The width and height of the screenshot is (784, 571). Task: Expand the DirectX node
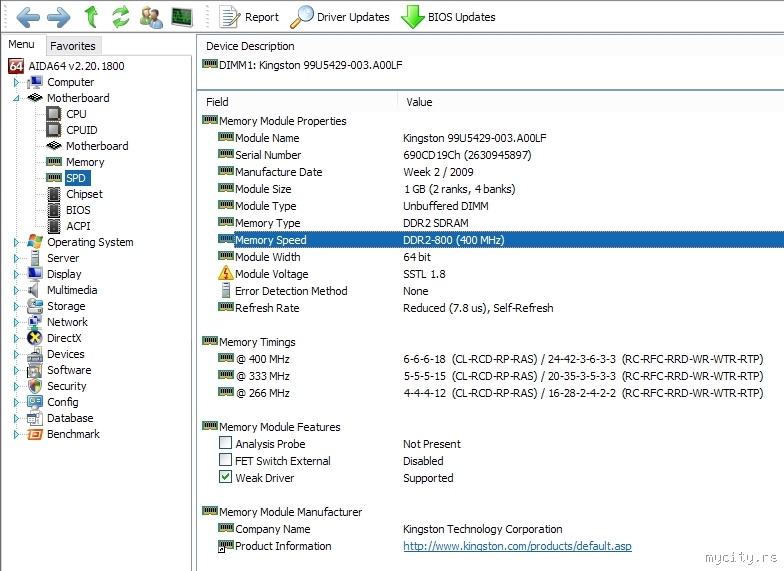coord(16,338)
